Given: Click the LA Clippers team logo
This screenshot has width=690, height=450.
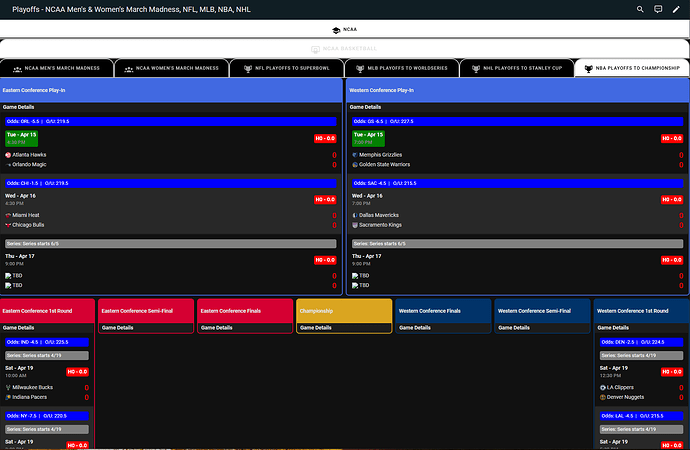Looking at the screenshot, I should [604, 387].
